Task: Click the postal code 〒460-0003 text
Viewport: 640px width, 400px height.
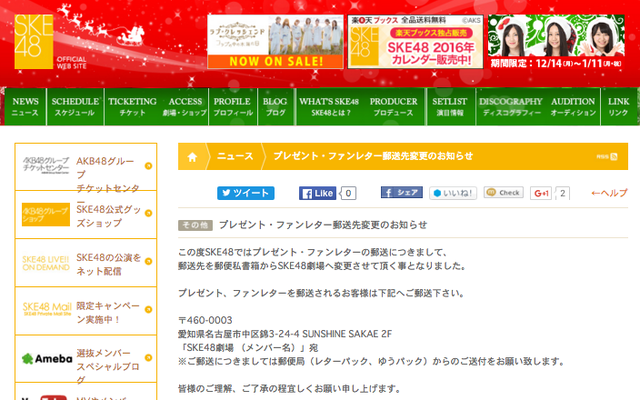Action: [205, 320]
